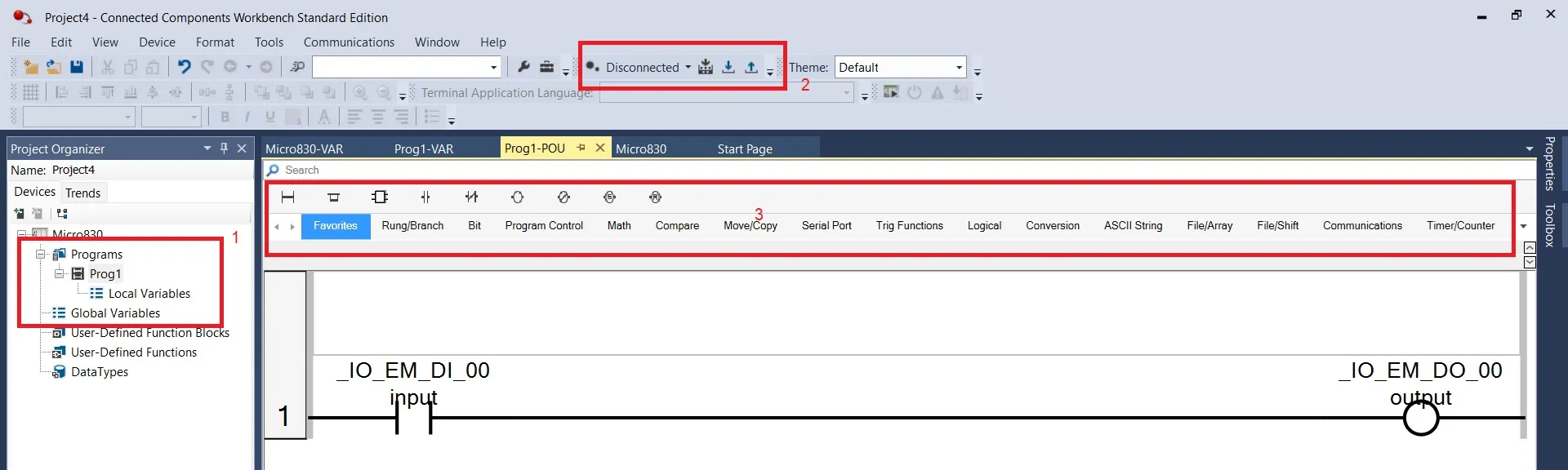Screen dimensions: 1568x470
Task: Click the Download to controller icon
Action: 728,67
